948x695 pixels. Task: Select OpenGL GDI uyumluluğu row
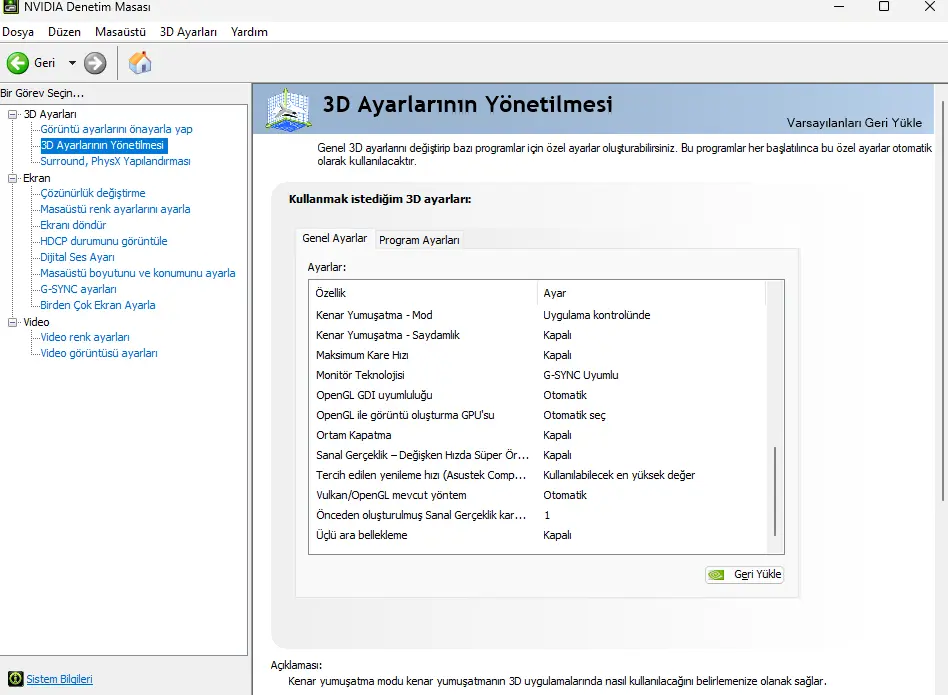click(x=538, y=395)
